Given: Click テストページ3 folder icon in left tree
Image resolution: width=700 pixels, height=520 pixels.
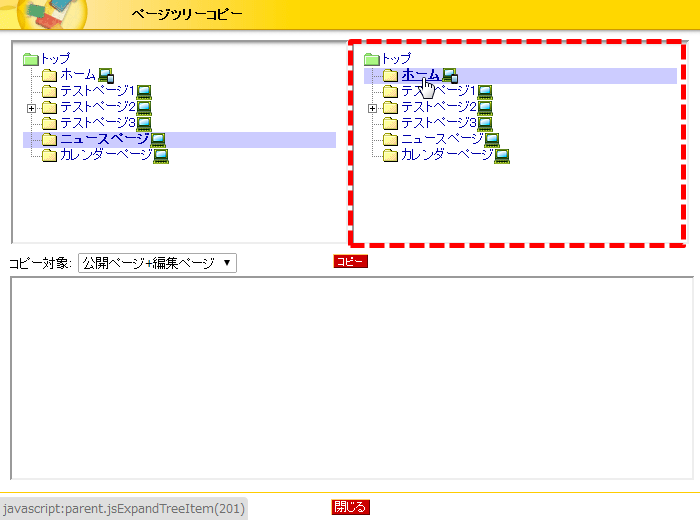Looking at the screenshot, I should click(x=50, y=123).
